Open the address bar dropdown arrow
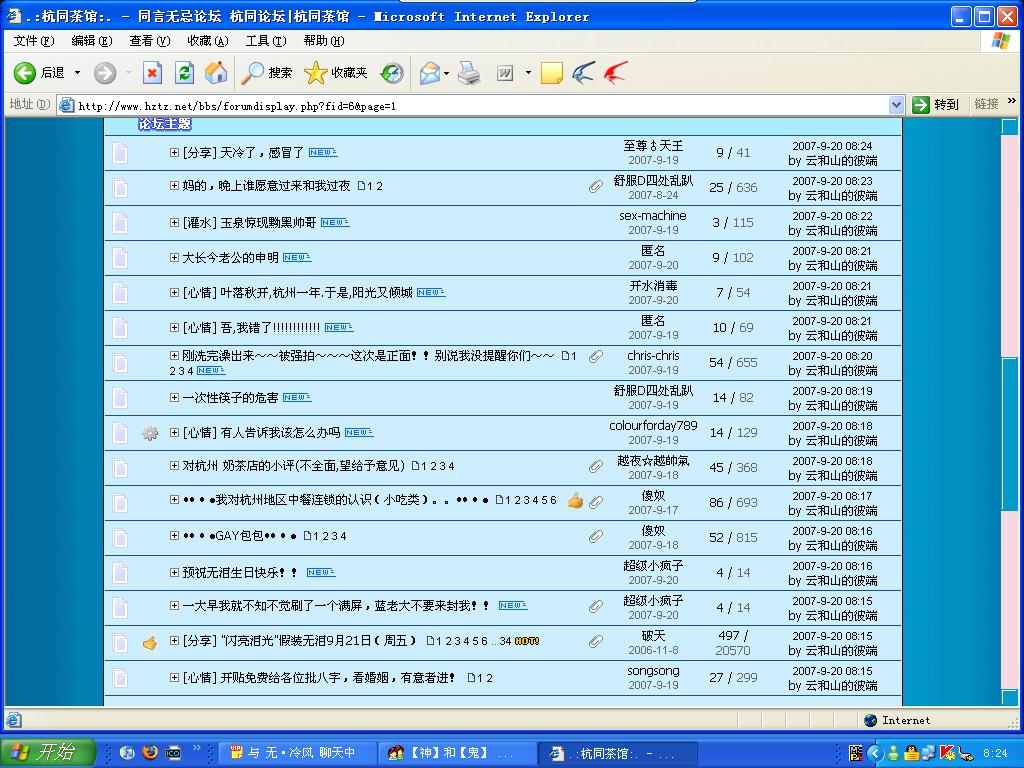Image resolution: width=1024 pixels, height=768 pixels. [x=896, y=104]
